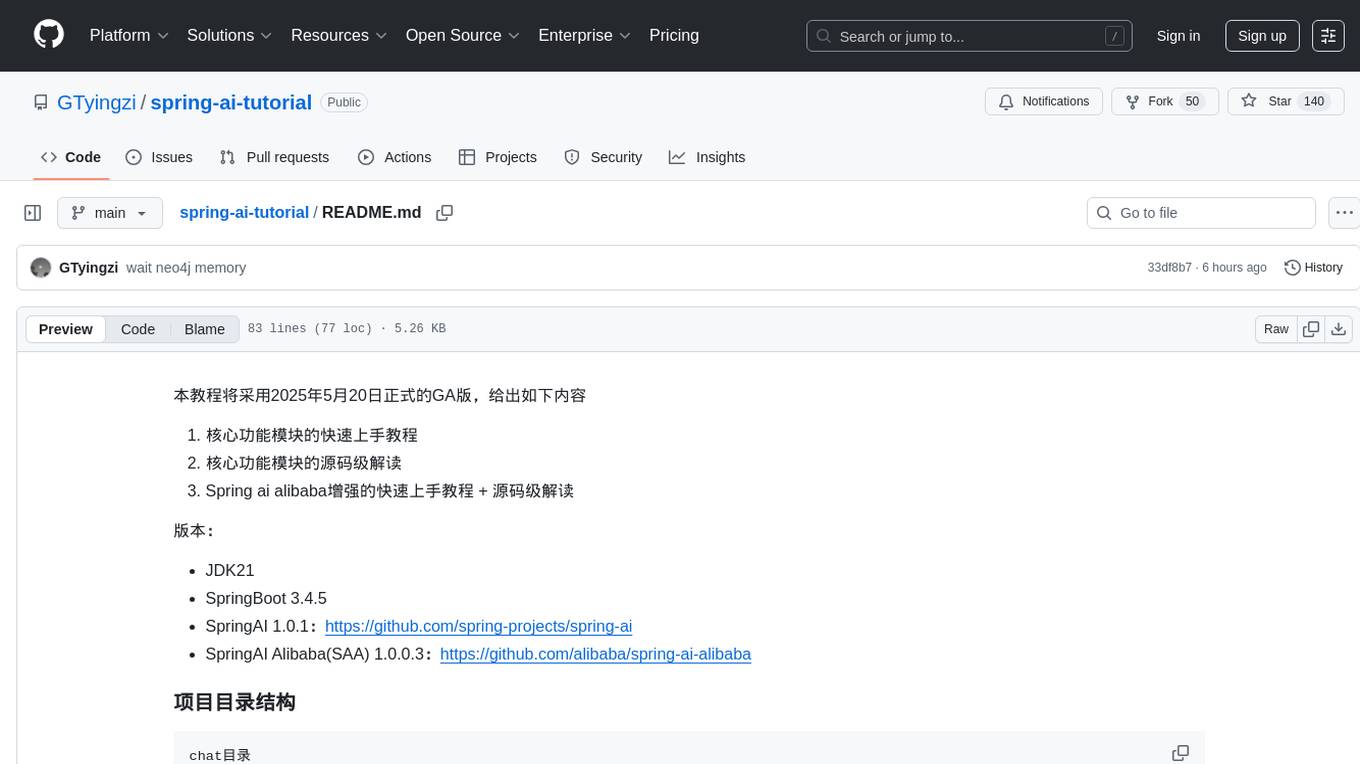The height and width of the screenshot is (764, 1360).
Task: Select the Preview view mode
Action: pyautogui.click(x=66, y=329)
